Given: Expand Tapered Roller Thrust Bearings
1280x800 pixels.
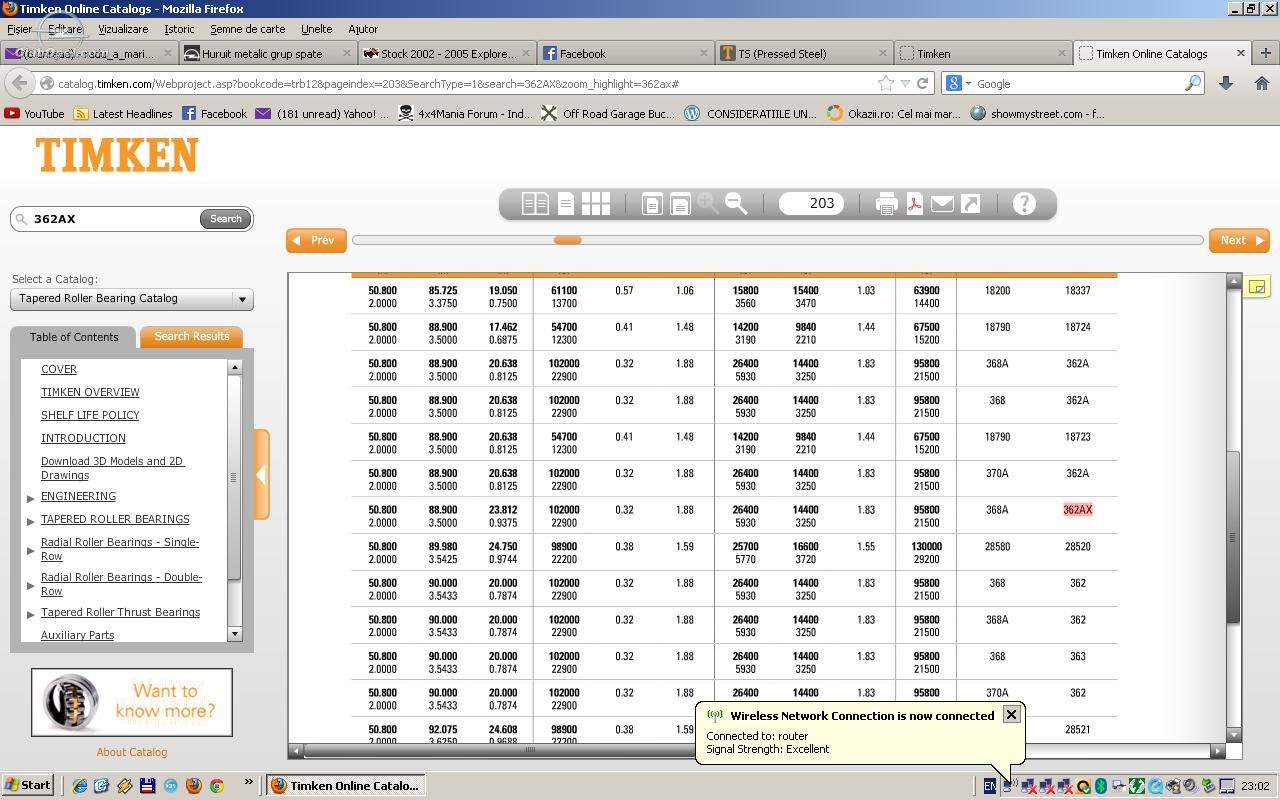Looking at the screenshot, I should pos(31,613).
